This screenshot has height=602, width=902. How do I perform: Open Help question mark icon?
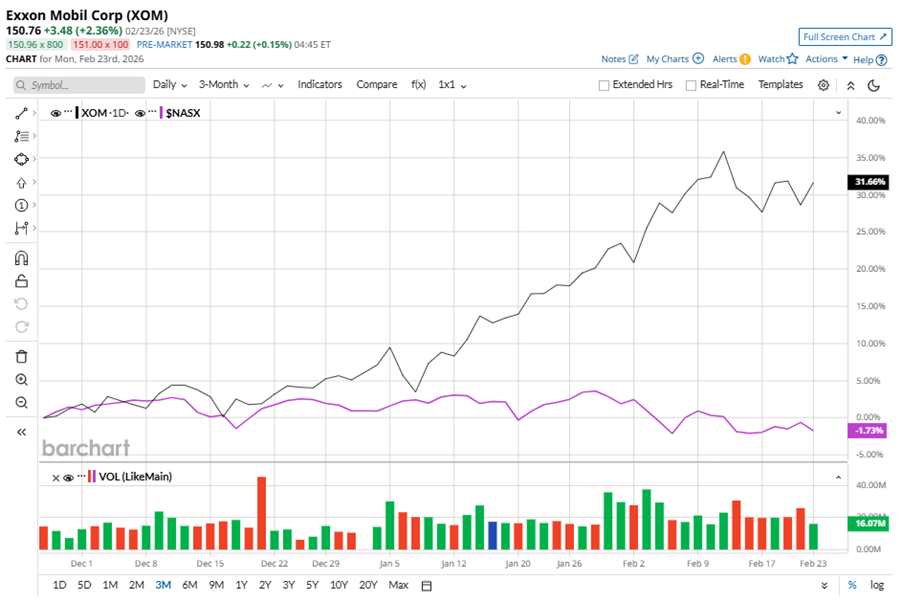pos(881,60)
